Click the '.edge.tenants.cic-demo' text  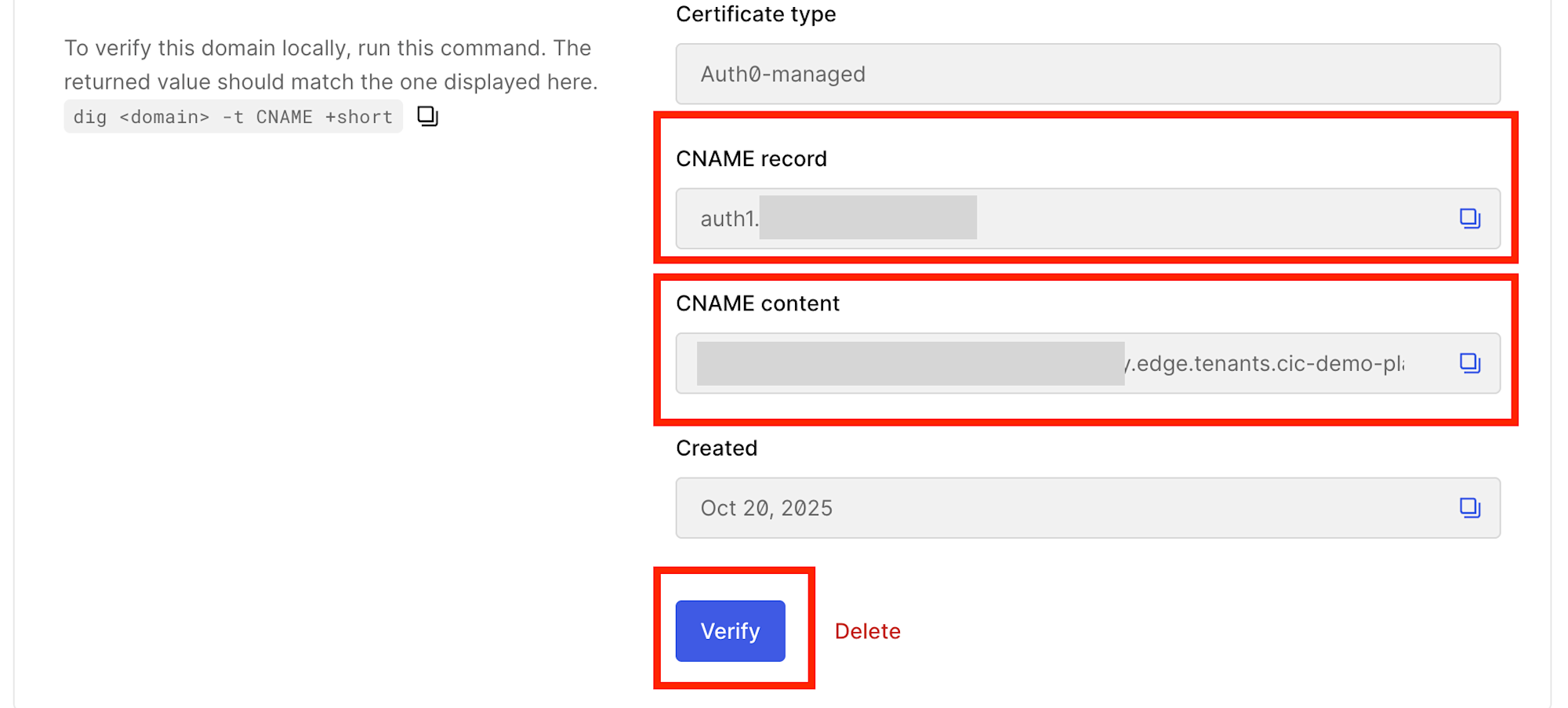tap(1264, 364)
